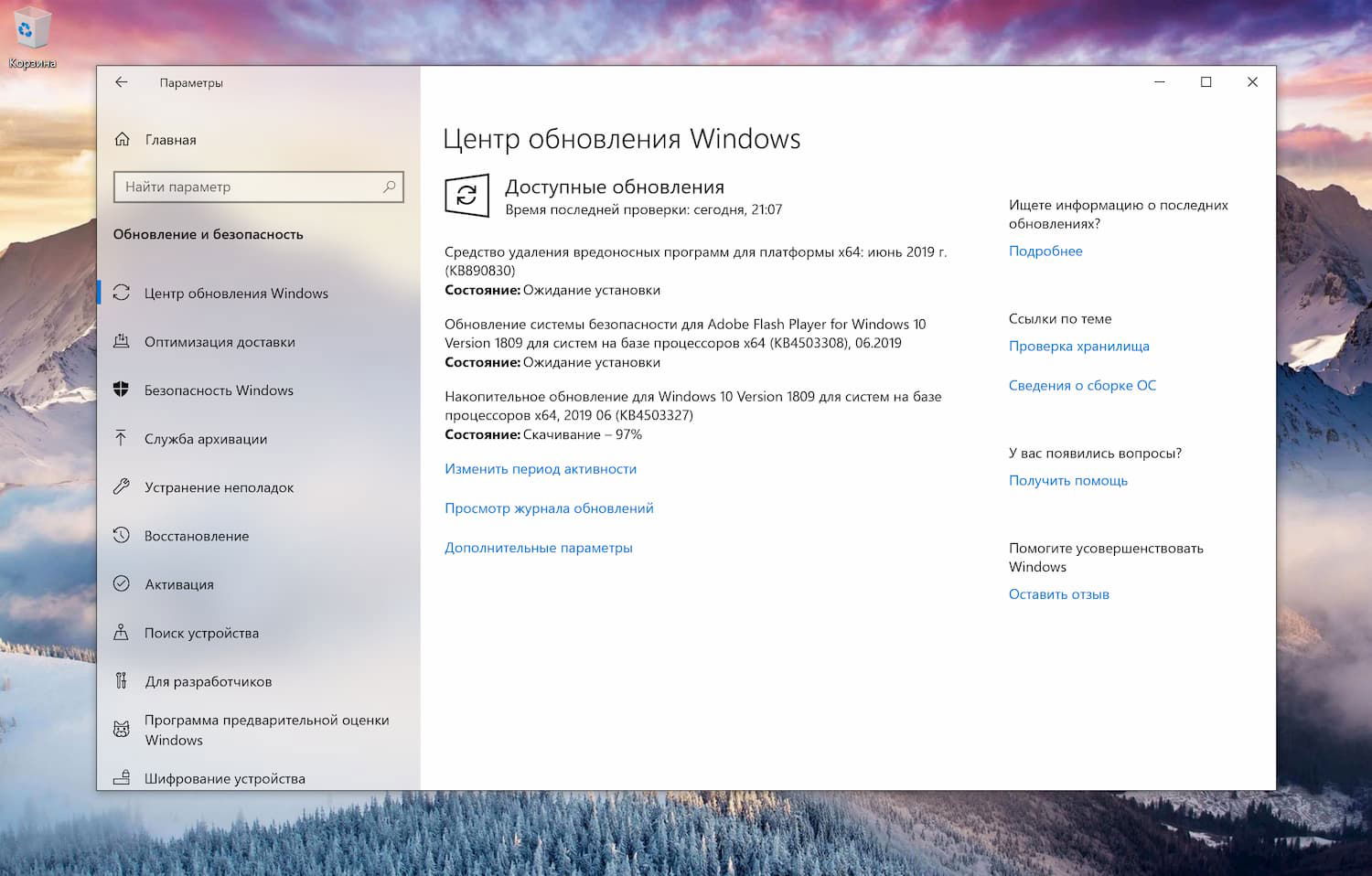1372x876 pixels.
Task: Click the Поиск устройства icon
Action: 123,632
